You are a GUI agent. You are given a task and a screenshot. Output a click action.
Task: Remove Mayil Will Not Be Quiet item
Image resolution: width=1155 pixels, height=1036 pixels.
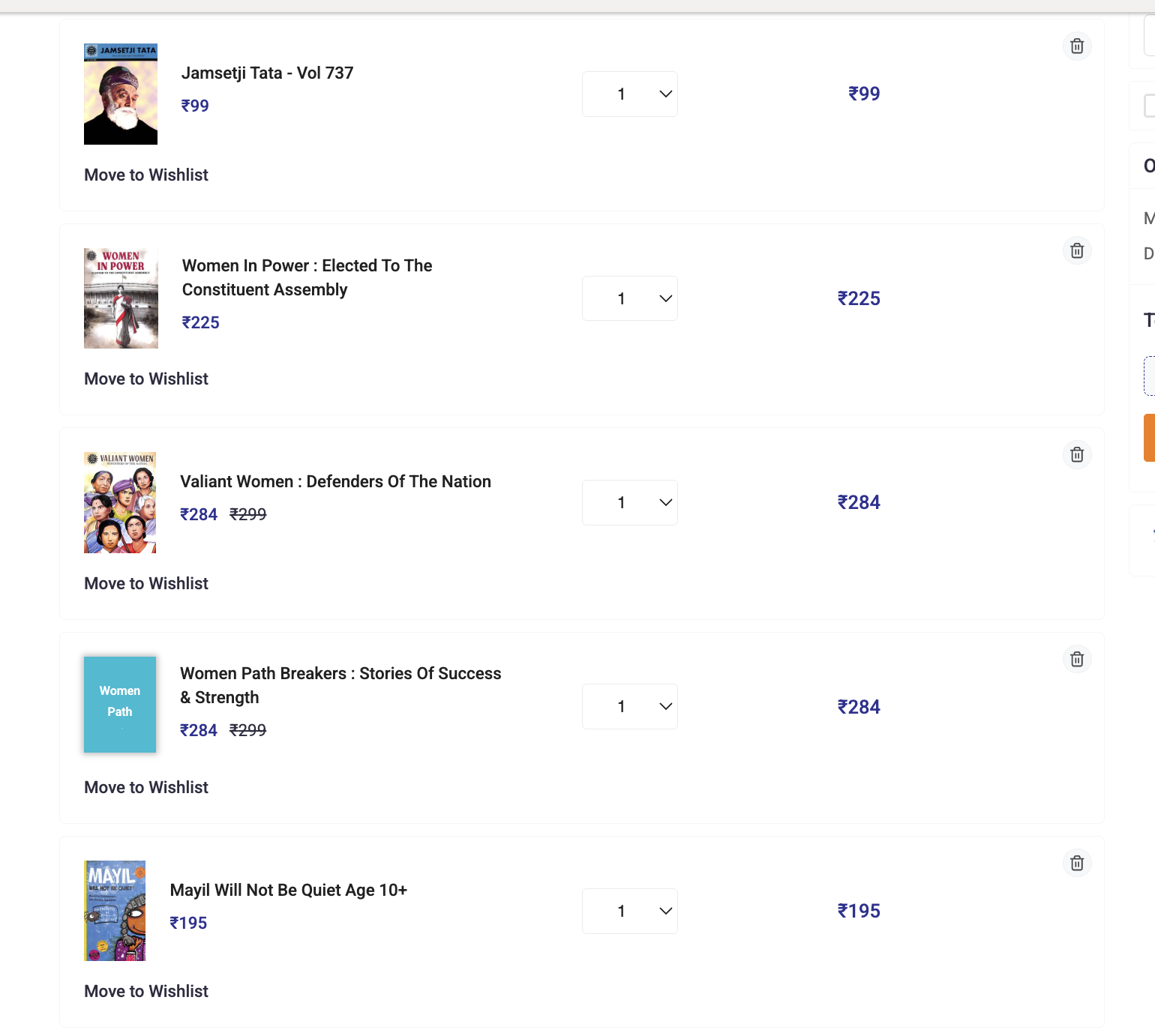(1077, 863)
